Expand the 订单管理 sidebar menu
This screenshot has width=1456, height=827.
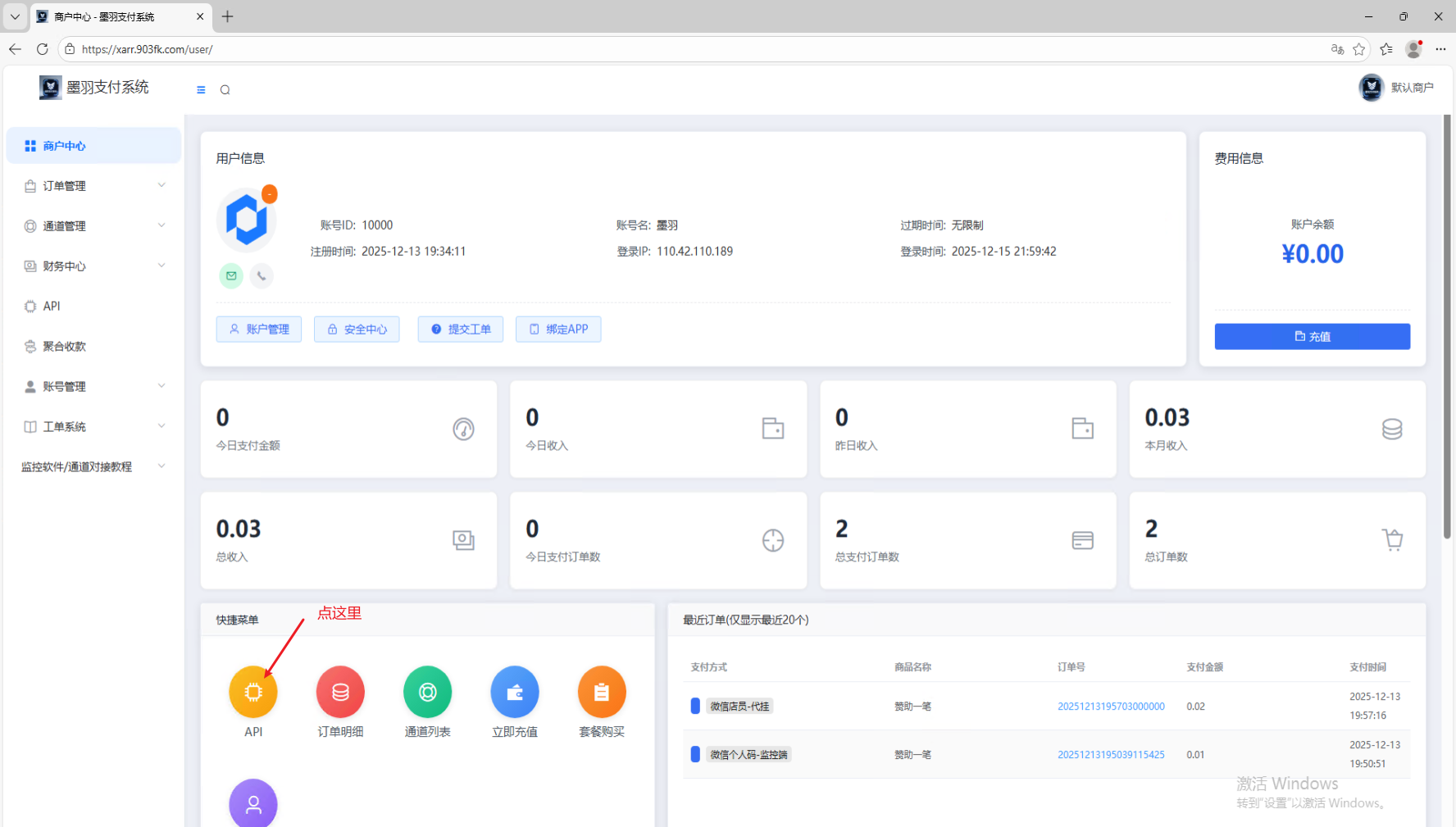pos(94,186)
